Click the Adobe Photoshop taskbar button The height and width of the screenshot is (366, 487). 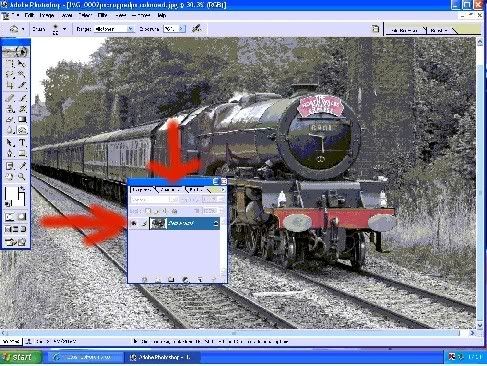tap(163, 357)
